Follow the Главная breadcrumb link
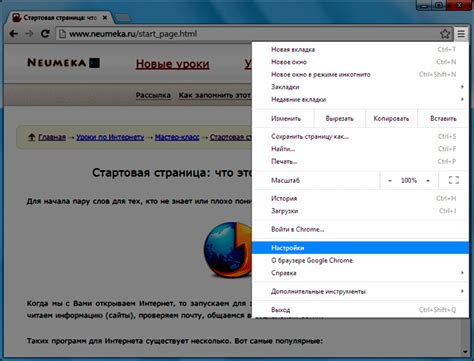 point(52,137)
